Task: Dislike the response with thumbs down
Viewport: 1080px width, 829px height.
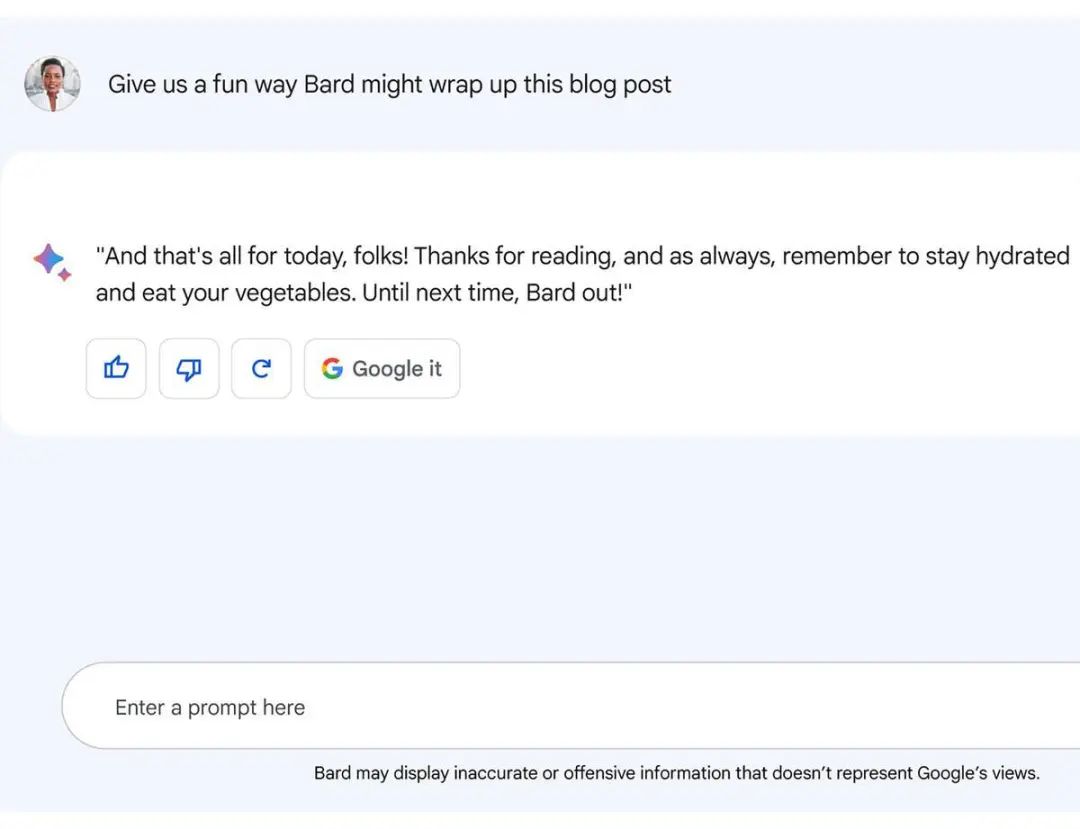Action: 189,369
